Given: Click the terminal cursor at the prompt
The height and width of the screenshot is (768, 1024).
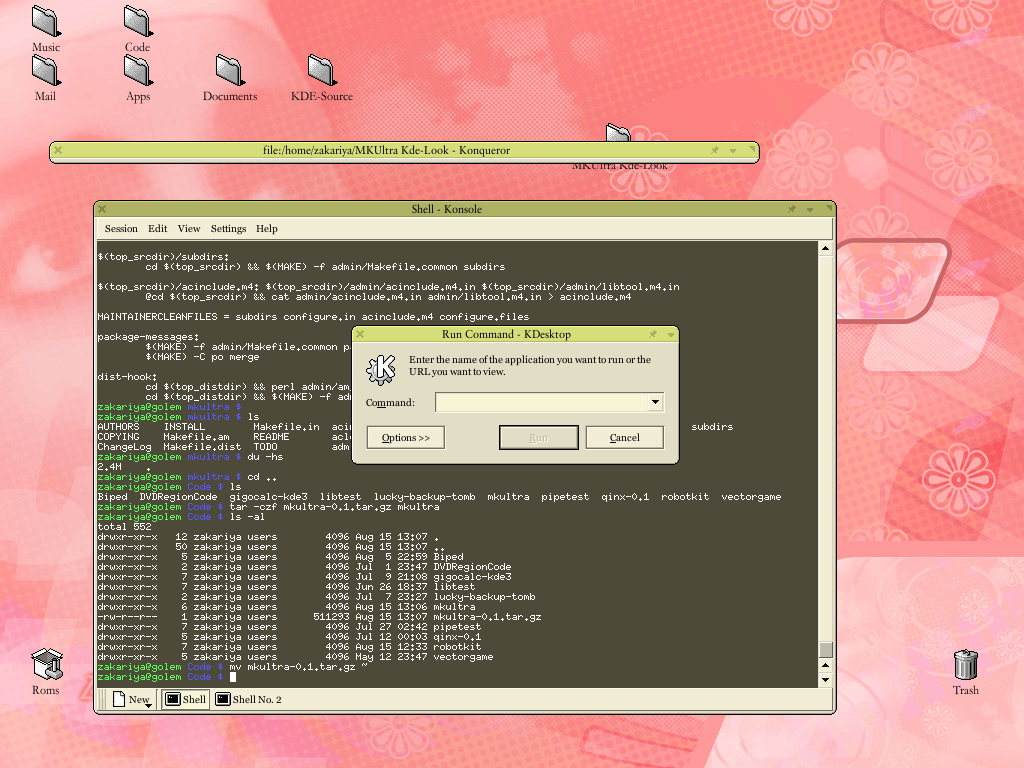Looking at the screenshot, I should (232, 677).
